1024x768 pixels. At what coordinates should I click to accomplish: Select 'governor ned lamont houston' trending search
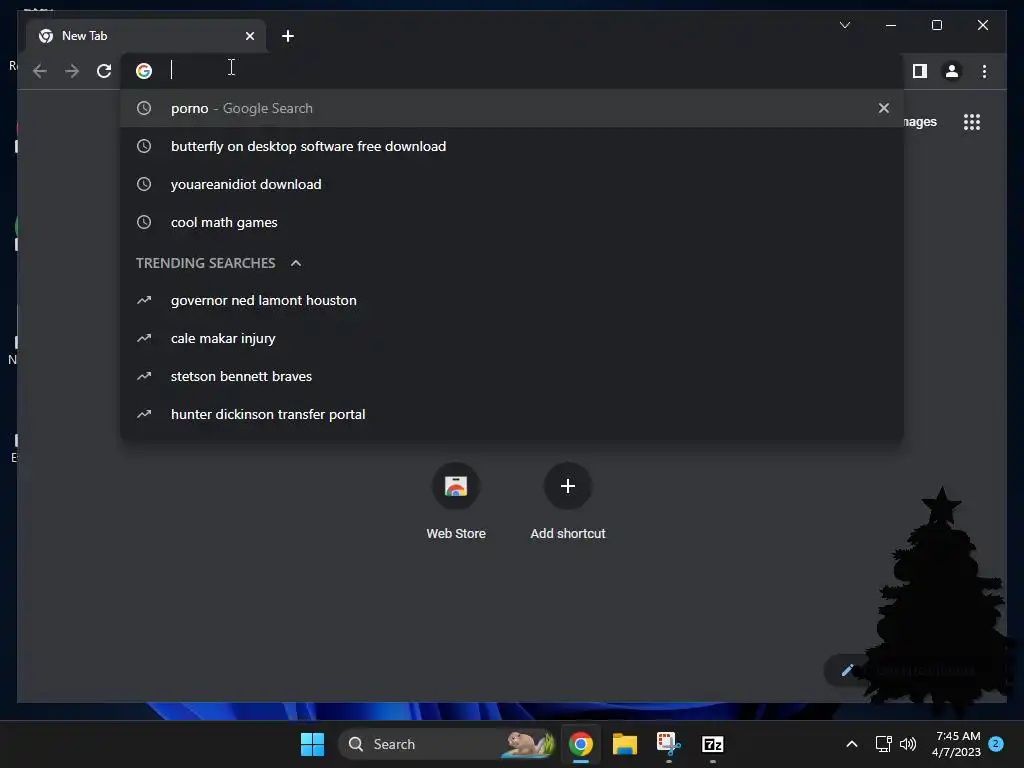point(512,300)
